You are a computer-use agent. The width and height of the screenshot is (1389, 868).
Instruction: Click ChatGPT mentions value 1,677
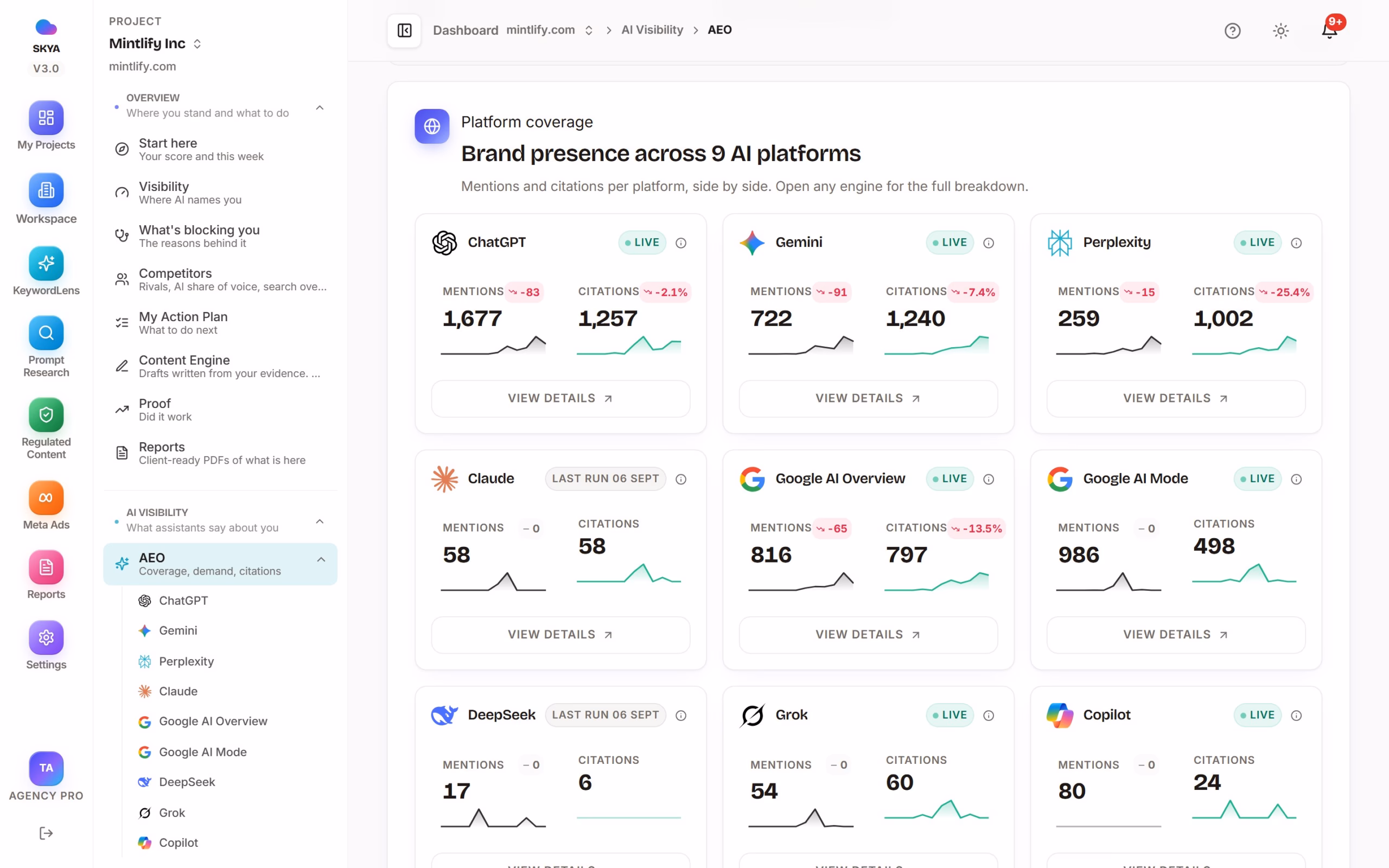tap(472, 318)
